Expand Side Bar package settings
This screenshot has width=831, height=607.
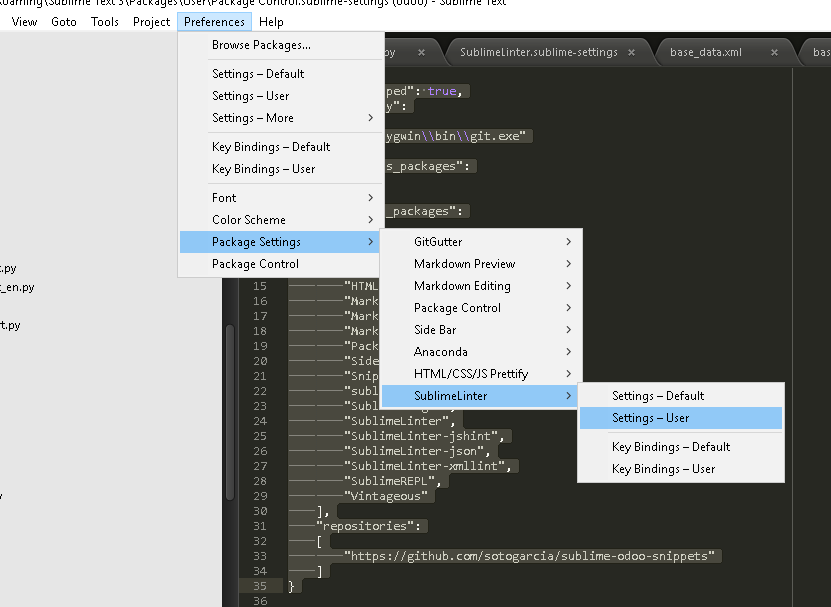click(481, 330)
